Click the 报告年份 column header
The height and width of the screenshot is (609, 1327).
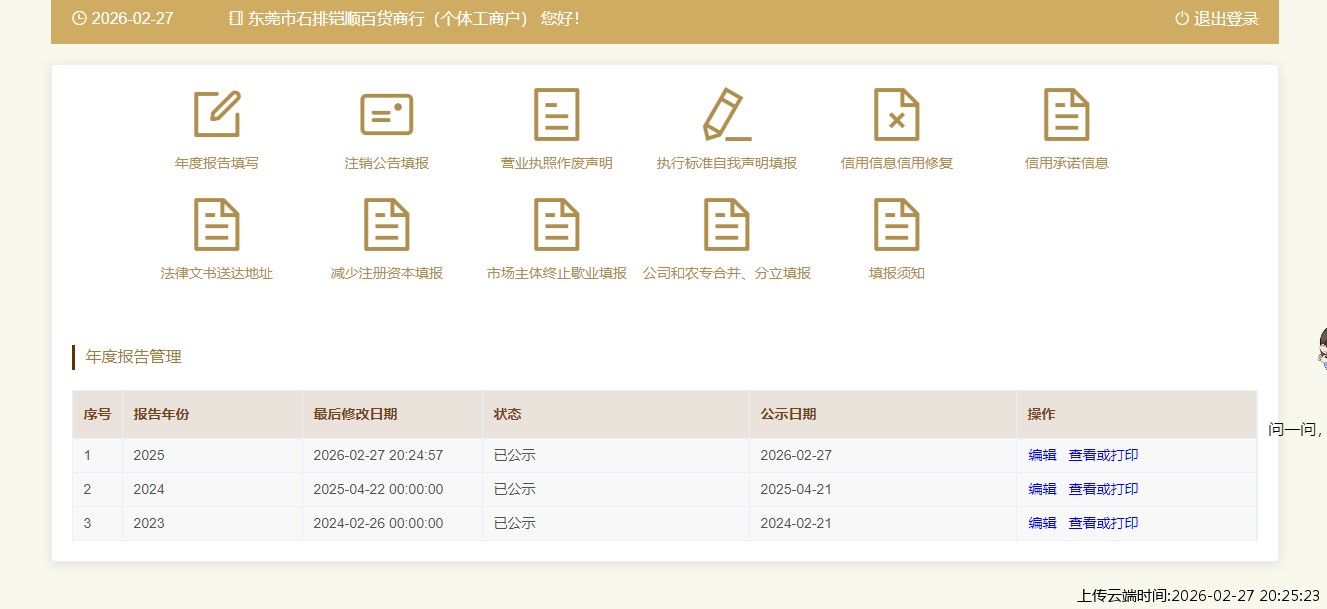(x=161, y=414)
